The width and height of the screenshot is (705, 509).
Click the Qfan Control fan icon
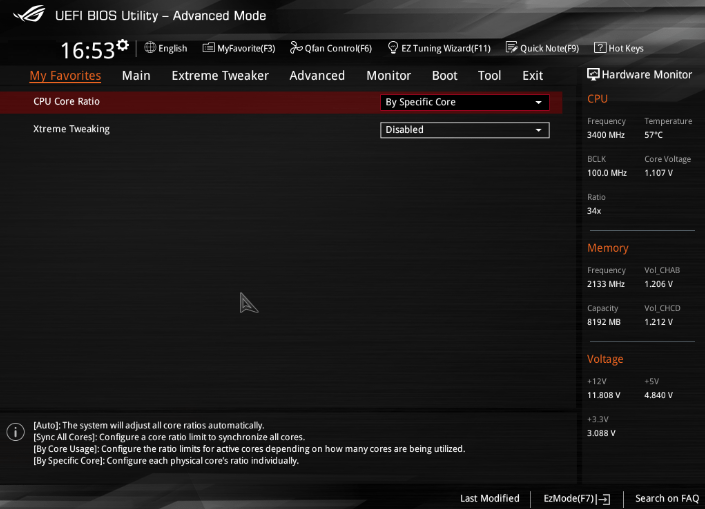(x=296, y=47)
